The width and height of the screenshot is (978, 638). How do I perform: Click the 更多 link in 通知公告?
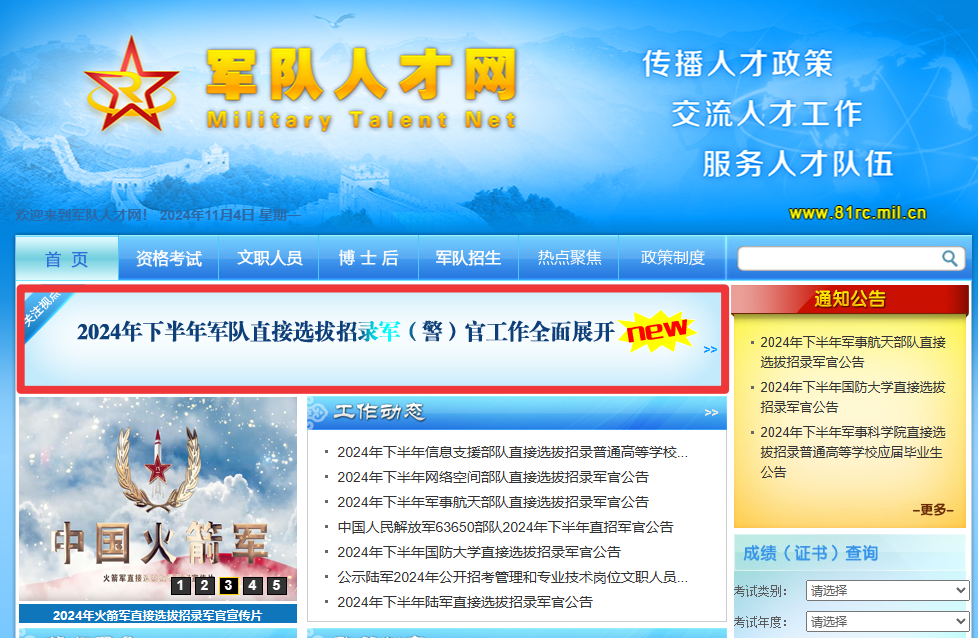pyautogui.click(x=932, y=510)
